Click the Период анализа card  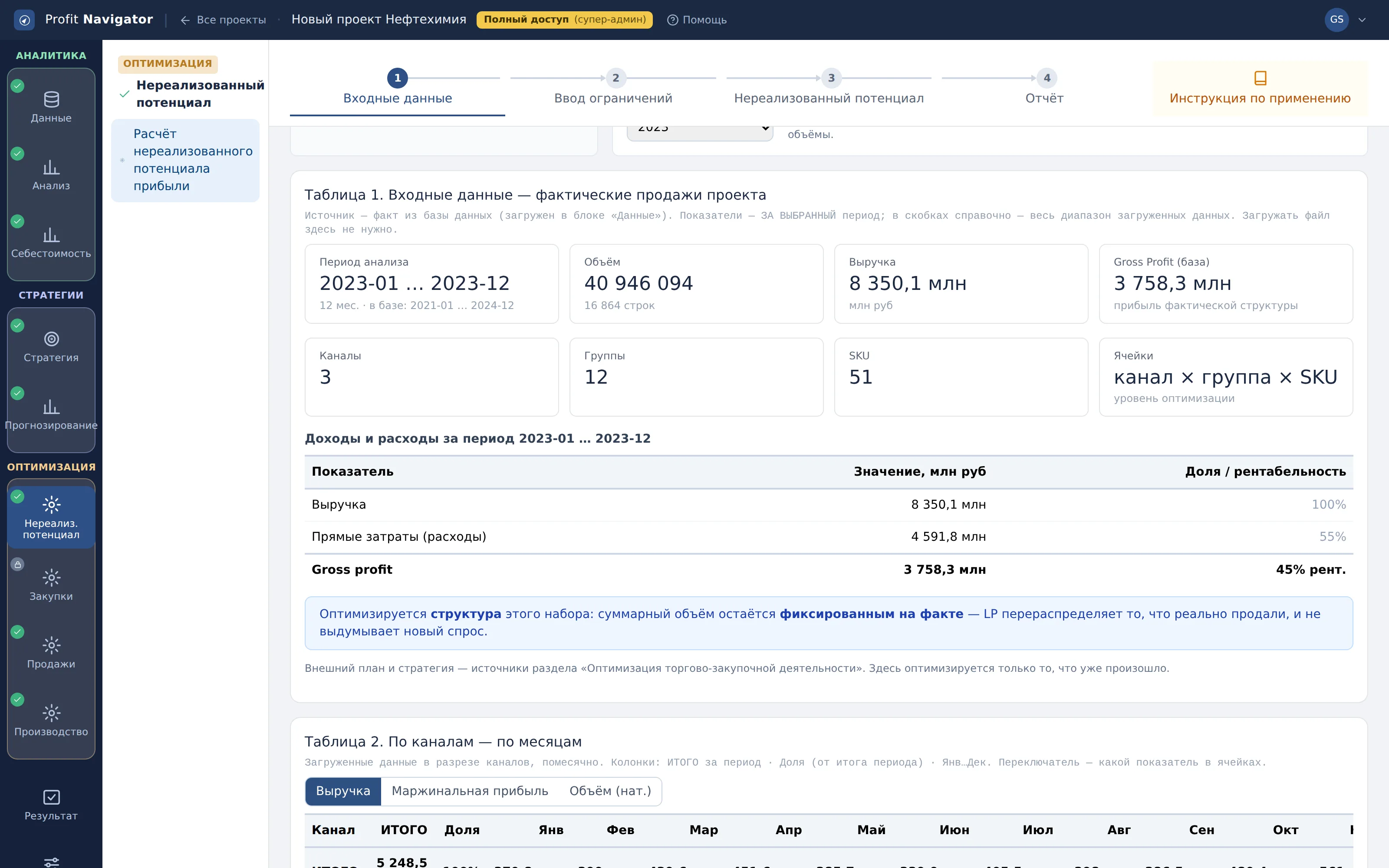431,283
